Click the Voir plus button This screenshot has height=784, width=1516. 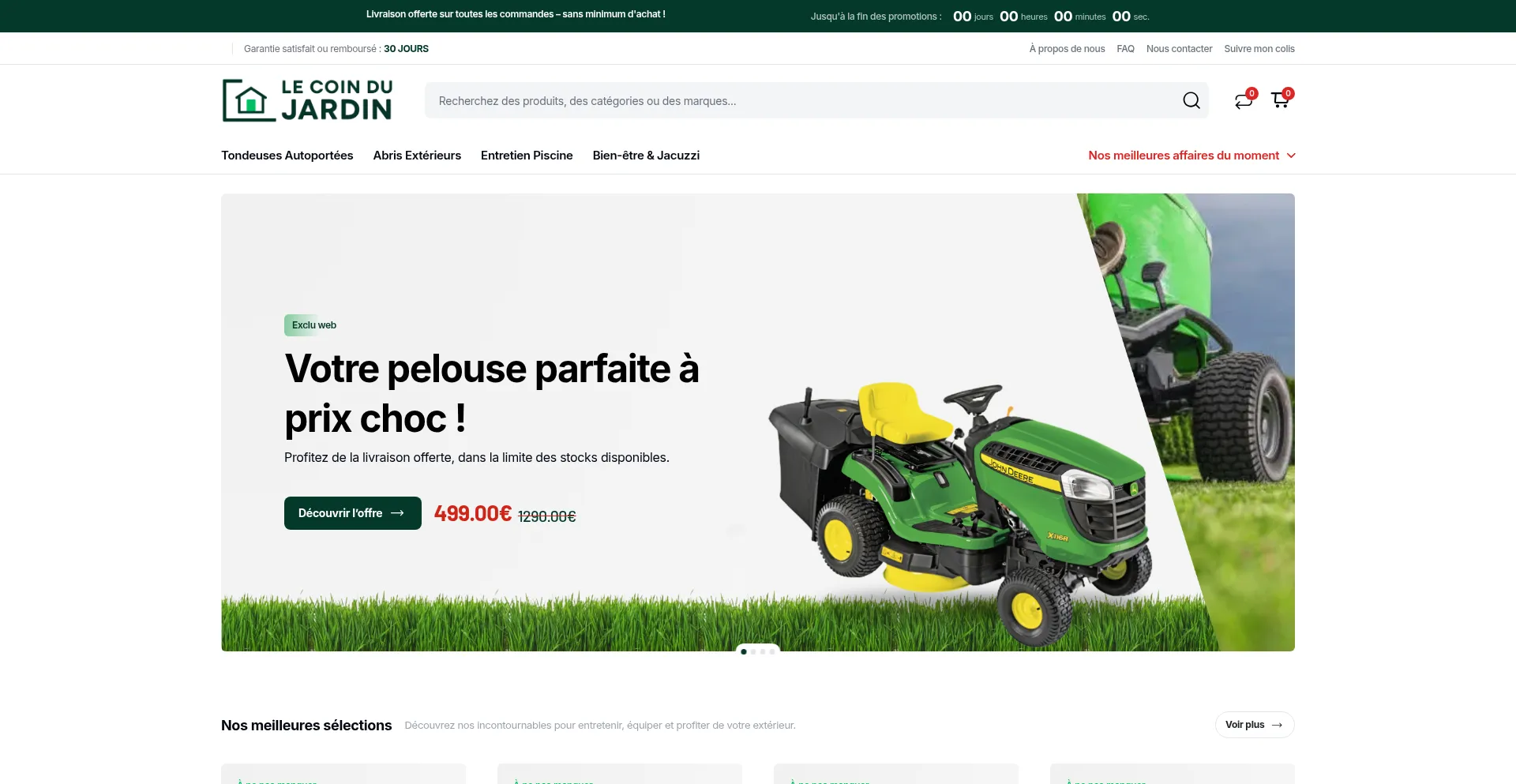[1255, 725]
